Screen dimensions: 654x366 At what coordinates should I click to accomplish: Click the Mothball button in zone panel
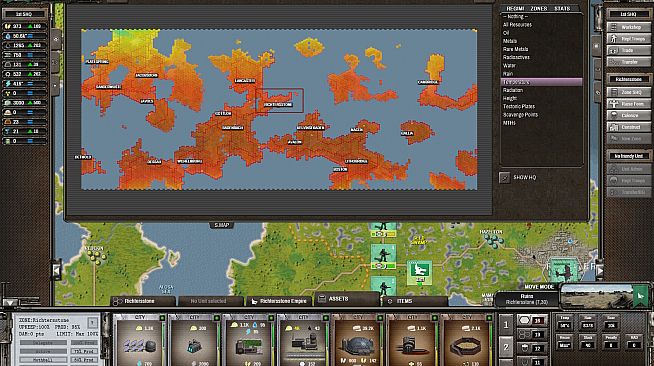tap(43, 359)
